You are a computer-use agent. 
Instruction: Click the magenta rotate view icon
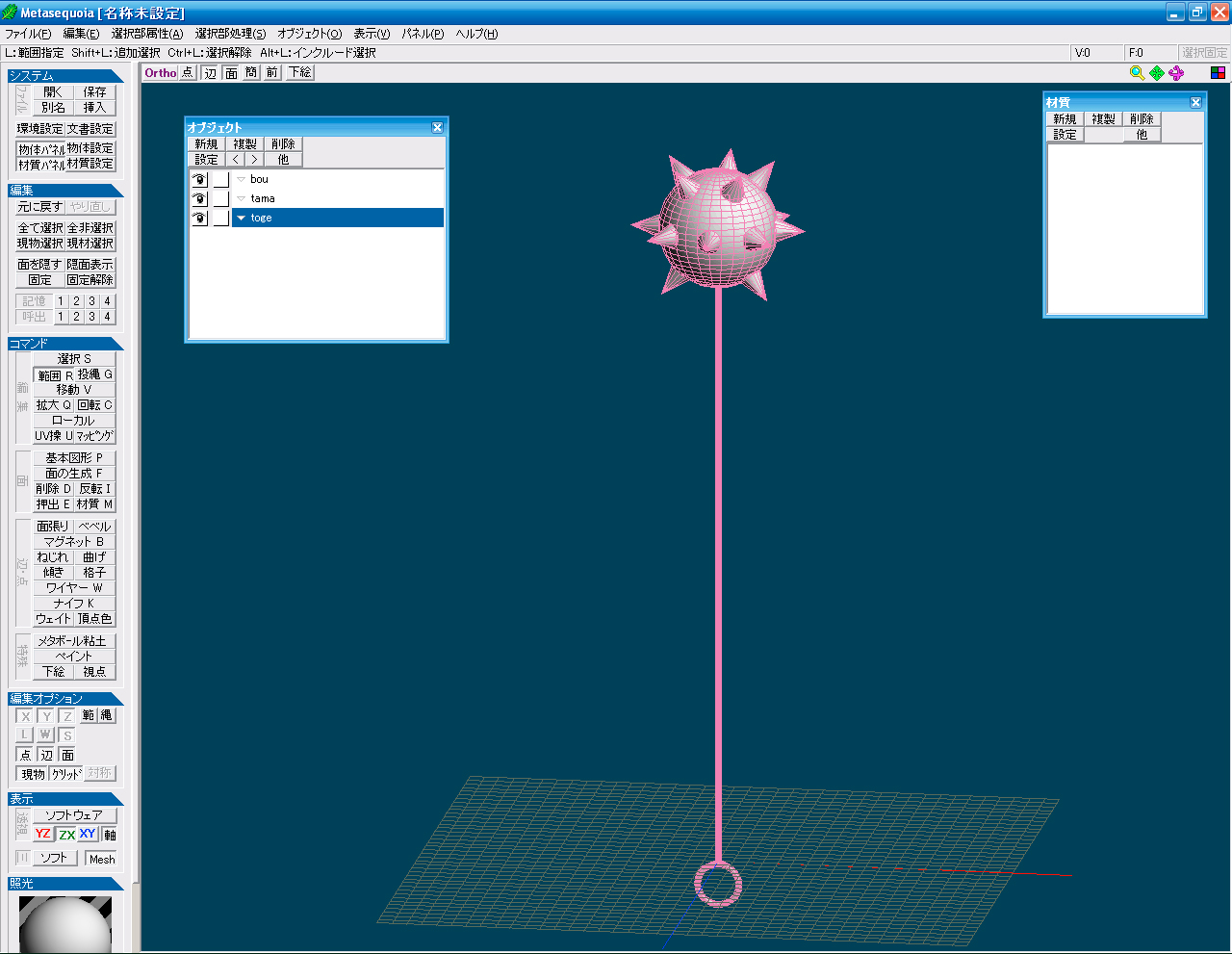click(1176, 73)
